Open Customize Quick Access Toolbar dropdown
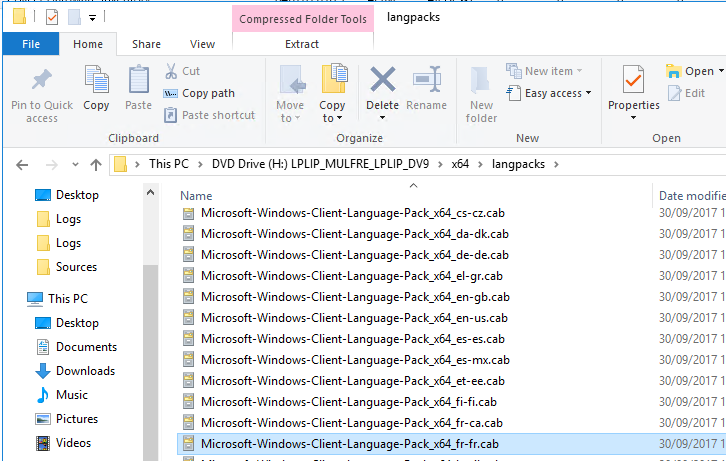The width and height of the screenshot is (726, 461). pos(93,18)
